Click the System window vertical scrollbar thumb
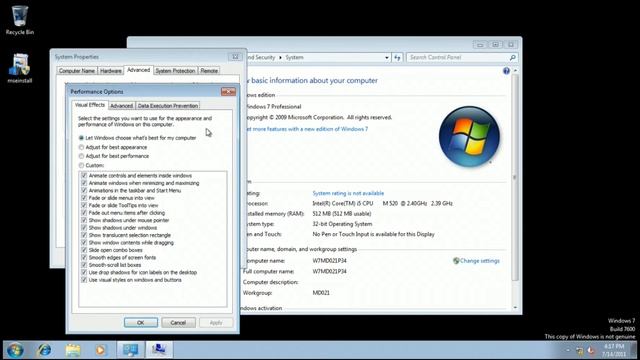Image resolution: width=640 pixels, height=360 pixels. pyautogui.click(x=515, y=178)
